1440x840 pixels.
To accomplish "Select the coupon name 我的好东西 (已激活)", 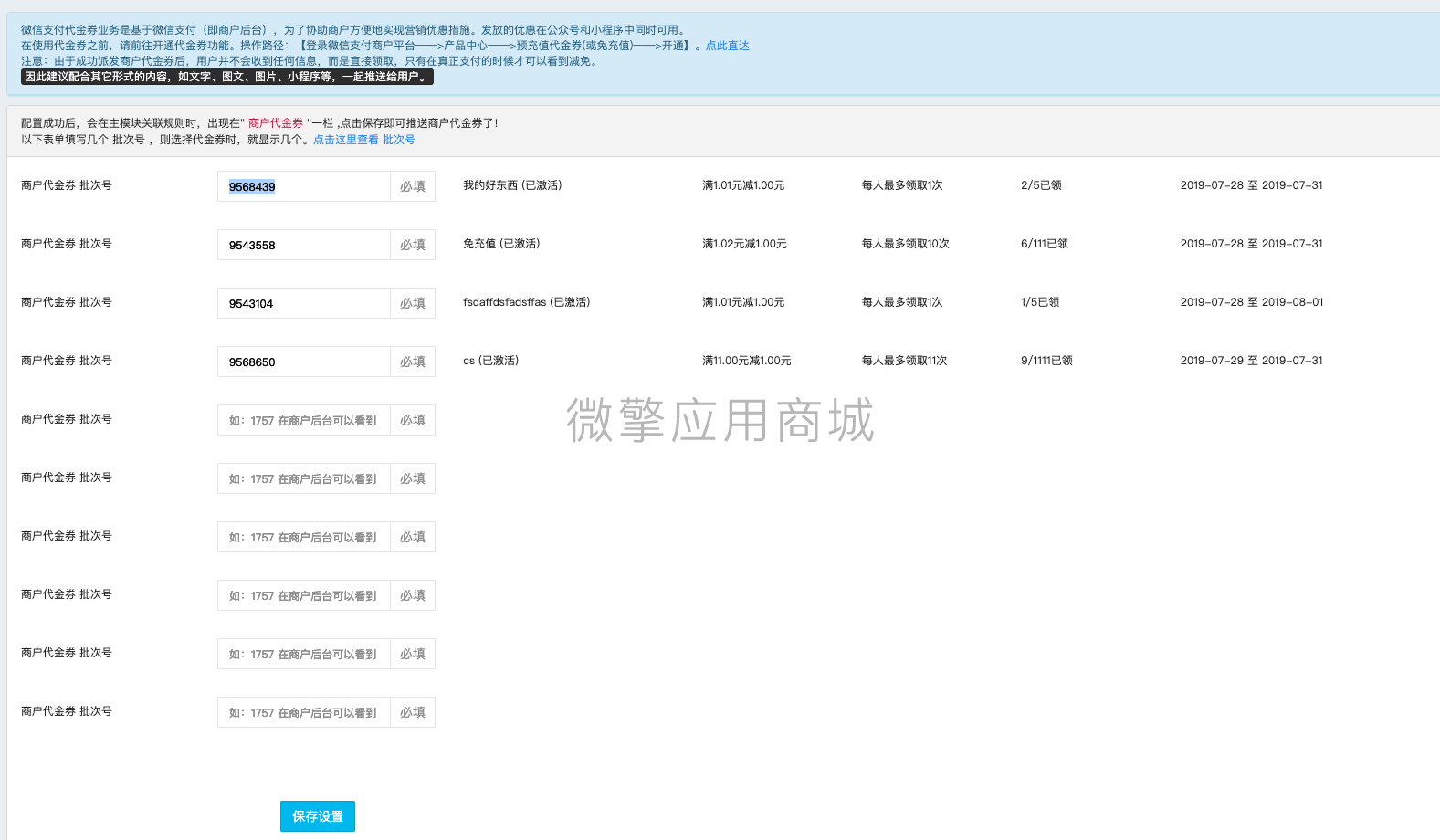I will pyautogui.click(x=512, y=185).
